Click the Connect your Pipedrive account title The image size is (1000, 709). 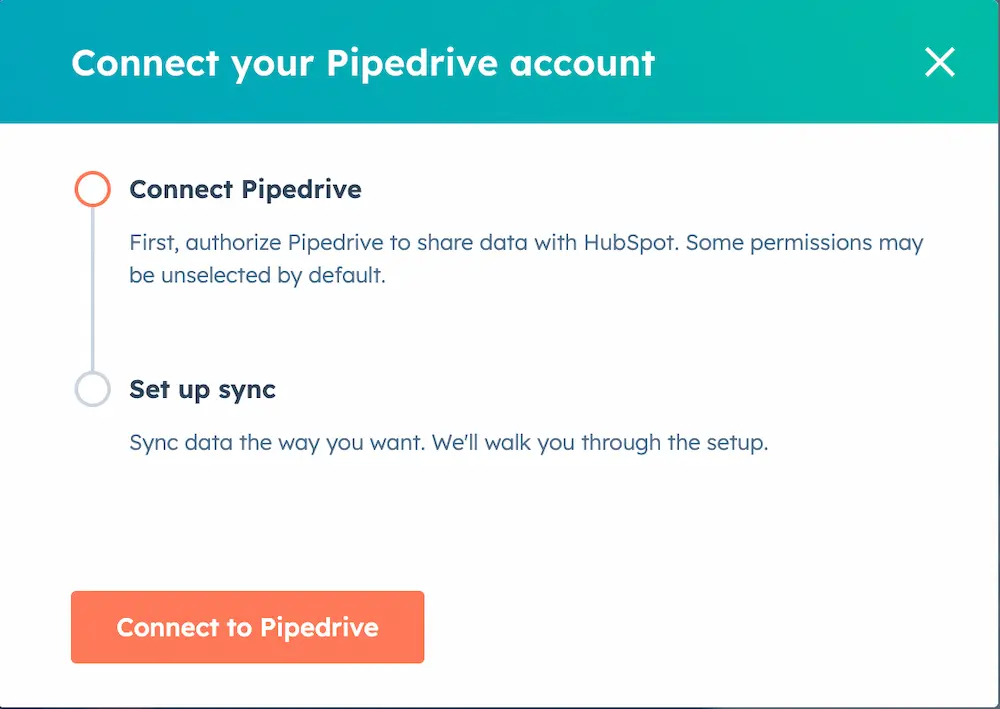tap(362, 62)
